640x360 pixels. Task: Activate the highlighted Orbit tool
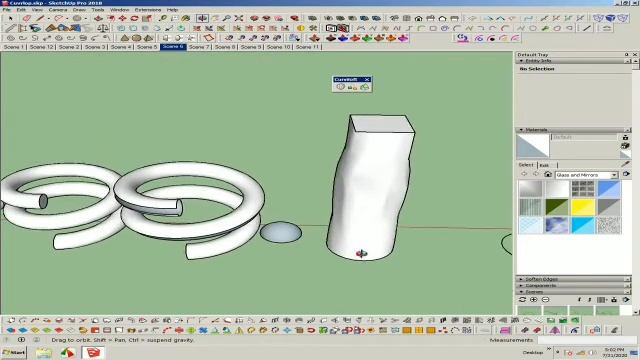click(x=202, y=18)
